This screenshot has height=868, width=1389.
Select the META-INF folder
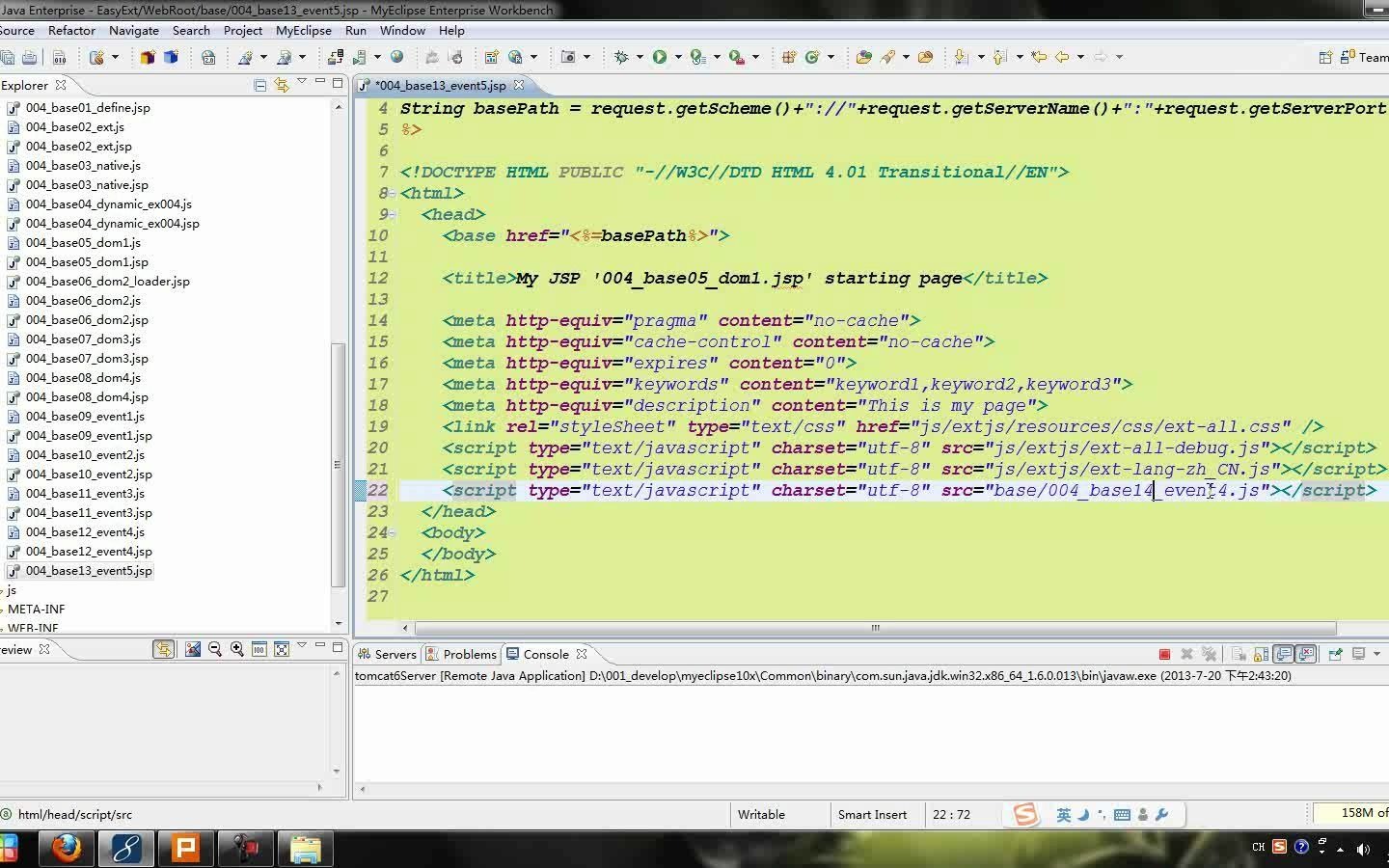(36, 610)
